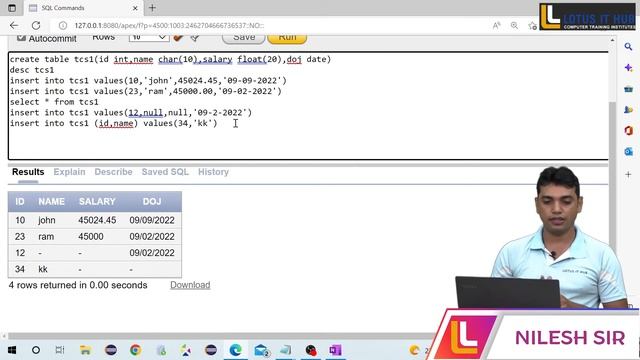Download the query results

point(190,285)
